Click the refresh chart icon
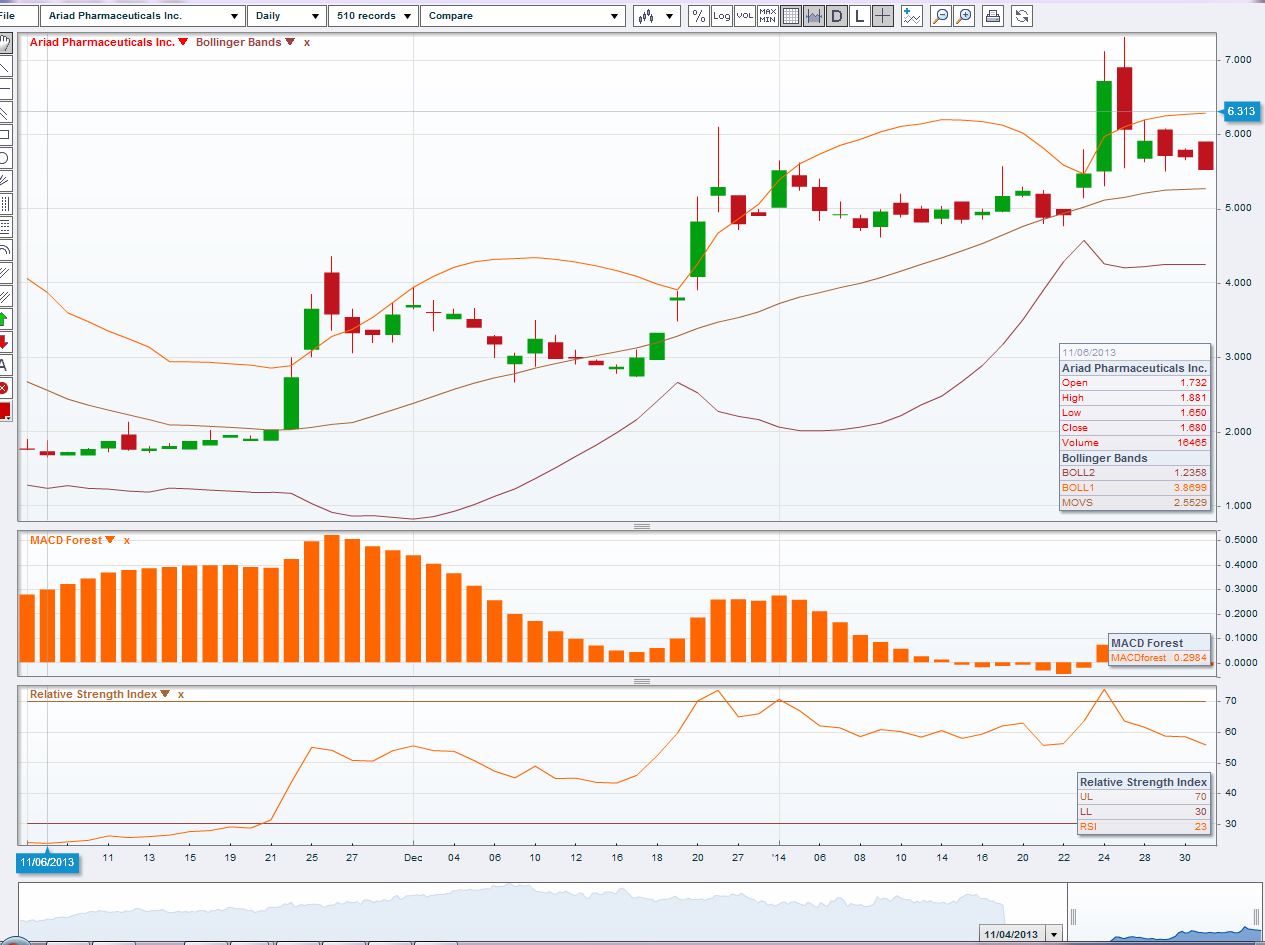 pos(1022,15)
